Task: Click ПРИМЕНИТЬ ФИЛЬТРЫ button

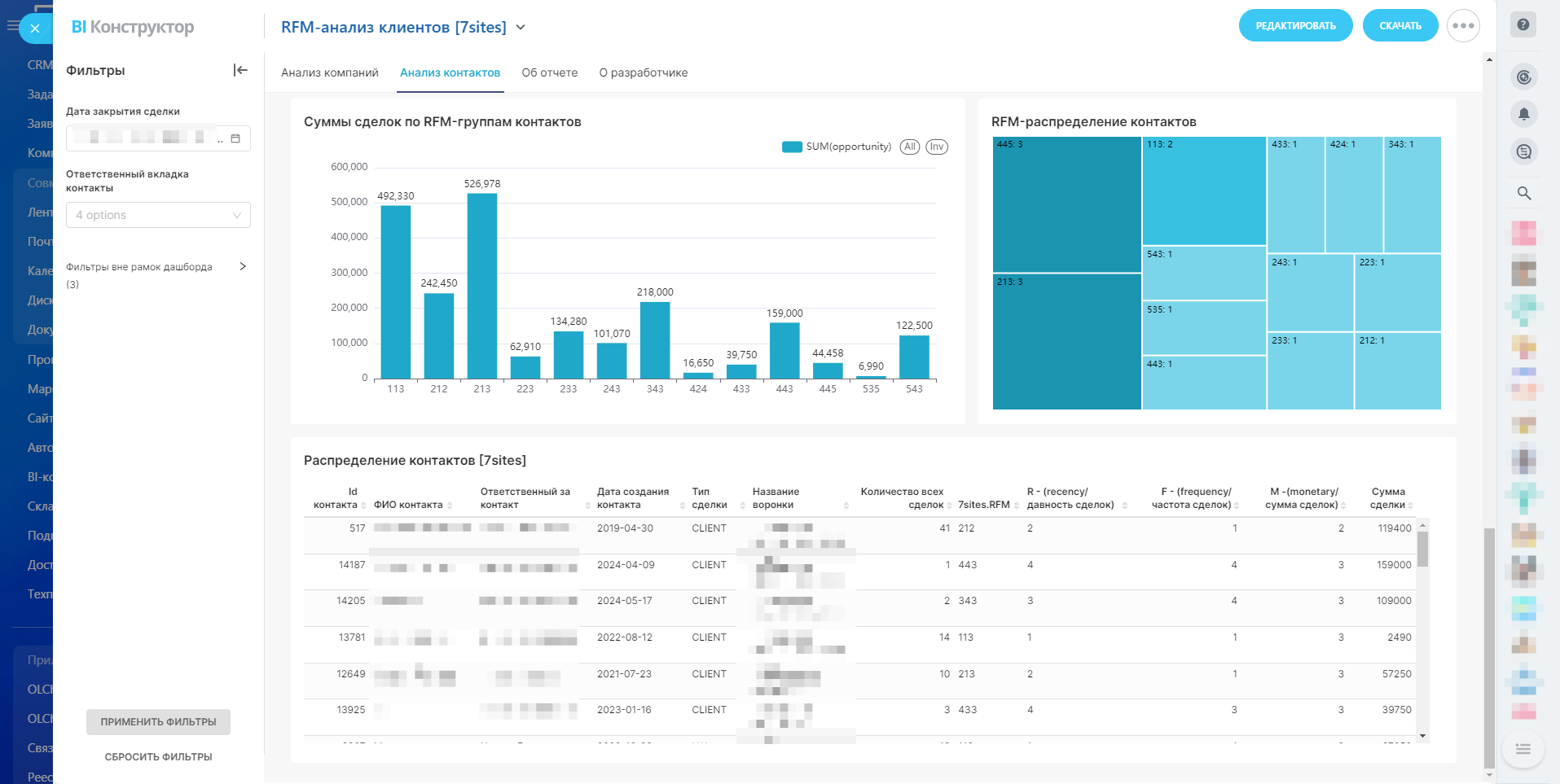Action: 158,722
